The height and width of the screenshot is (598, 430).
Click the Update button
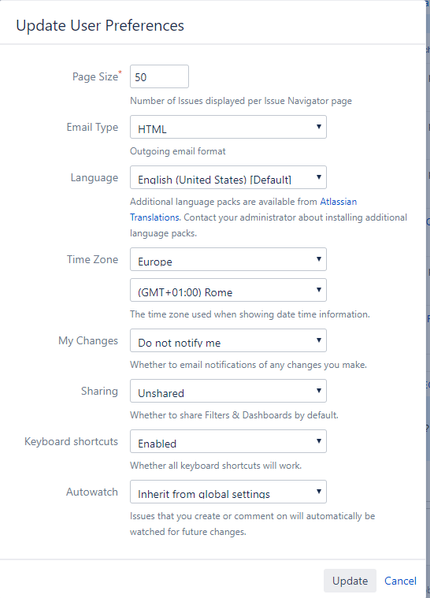point(350,581)
